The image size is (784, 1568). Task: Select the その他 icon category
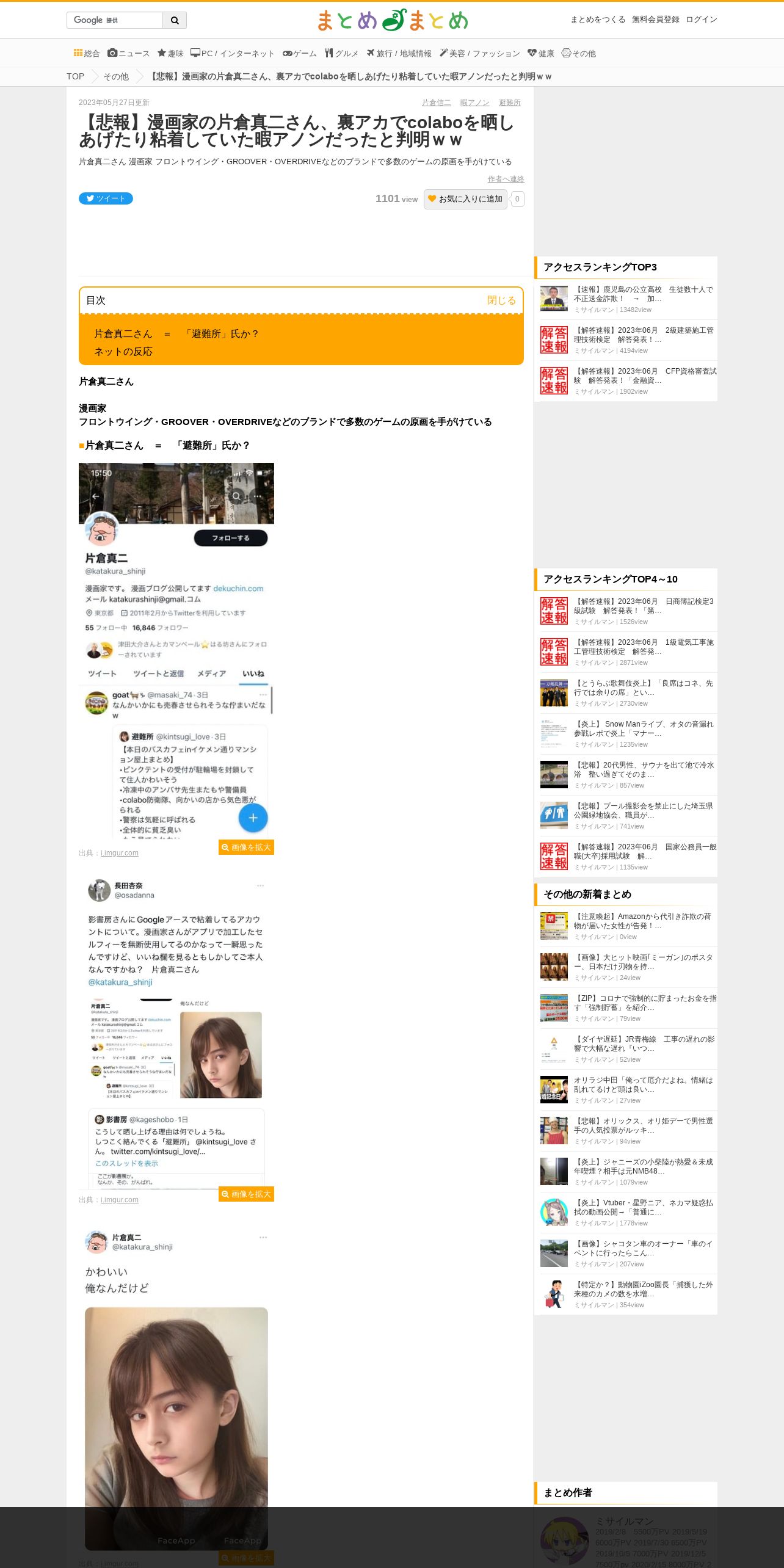click(x=579, y=53)
